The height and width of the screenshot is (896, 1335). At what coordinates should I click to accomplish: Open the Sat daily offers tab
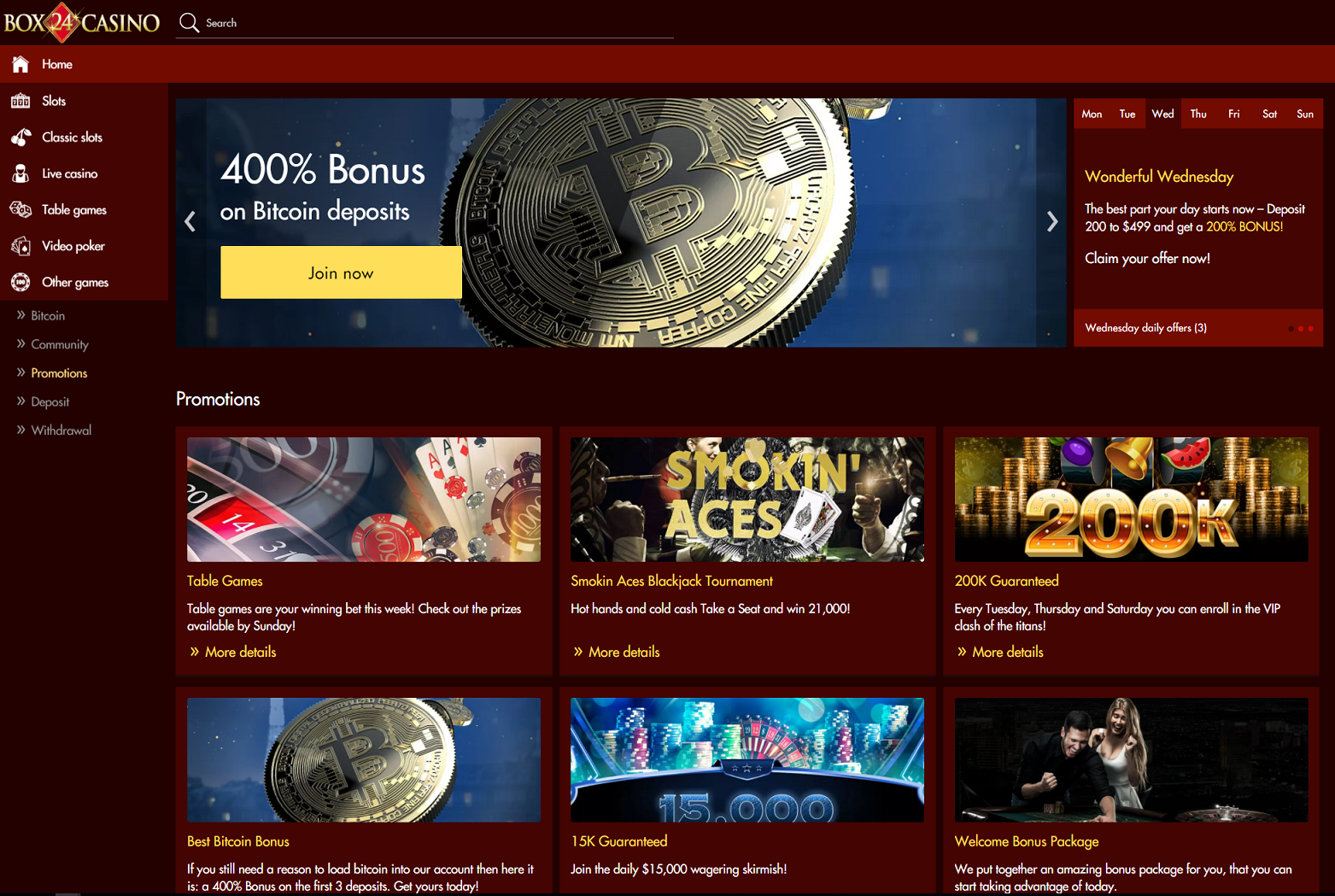(x=1269, y=114)
